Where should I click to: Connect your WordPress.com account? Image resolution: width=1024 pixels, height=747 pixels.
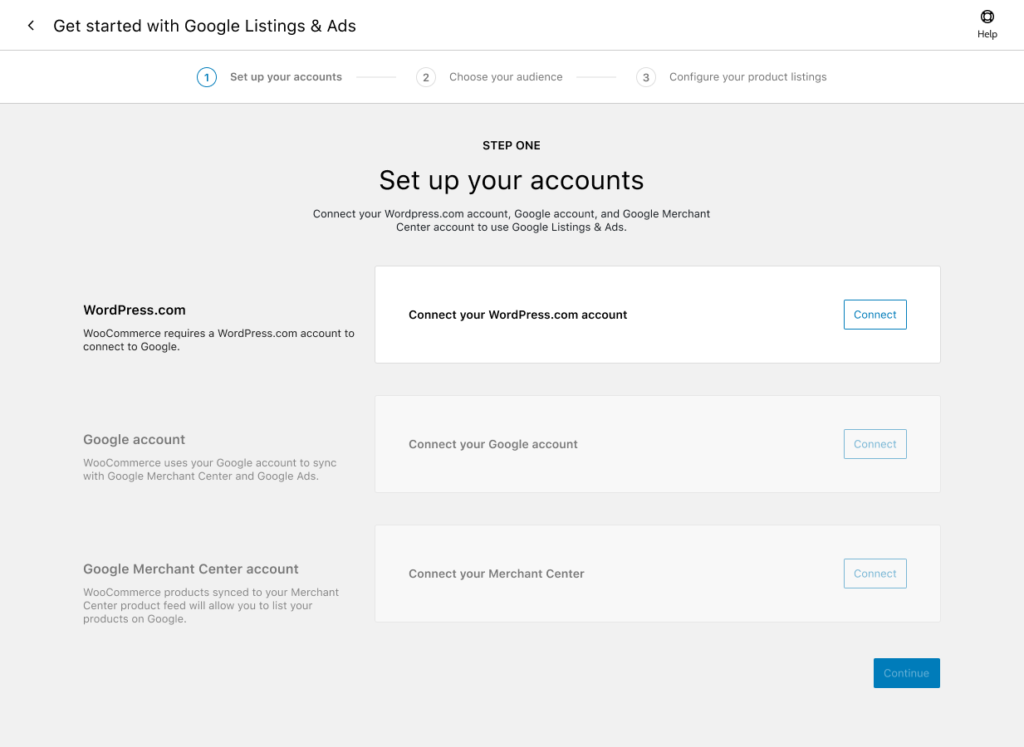pyautogui.click(x=874, y=315)
